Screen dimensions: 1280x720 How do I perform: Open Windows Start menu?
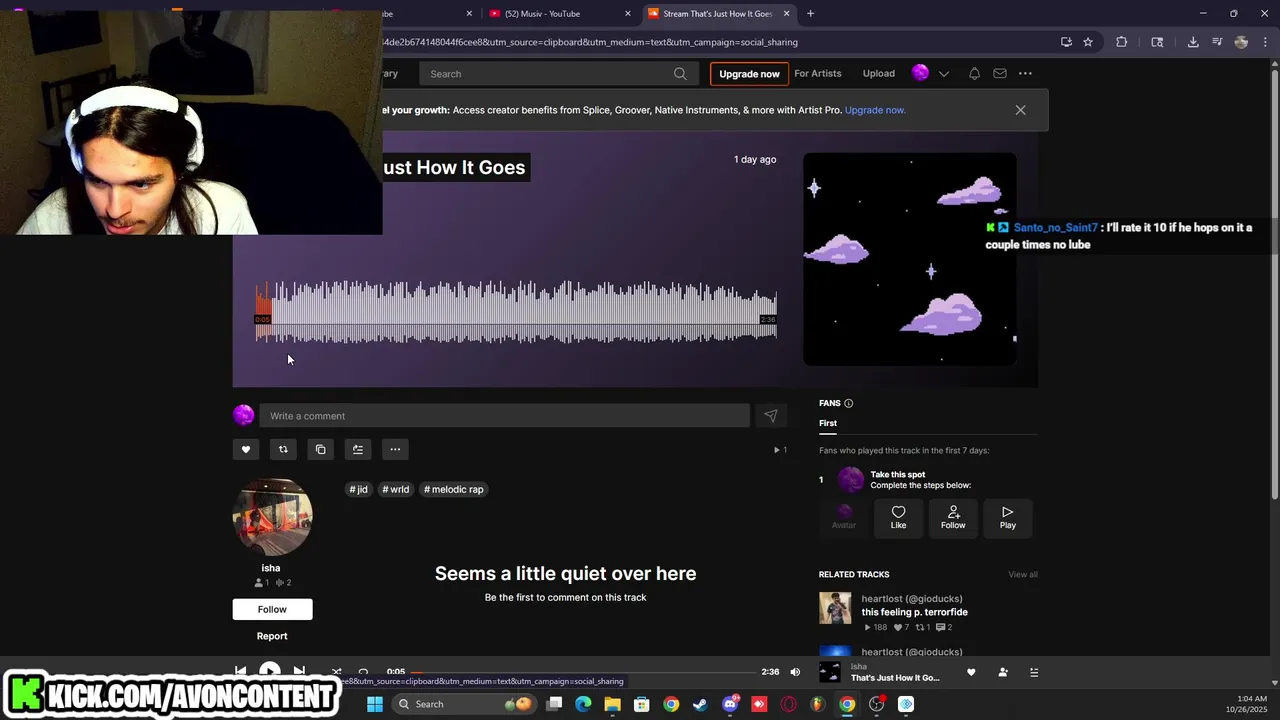click(375, 704)
